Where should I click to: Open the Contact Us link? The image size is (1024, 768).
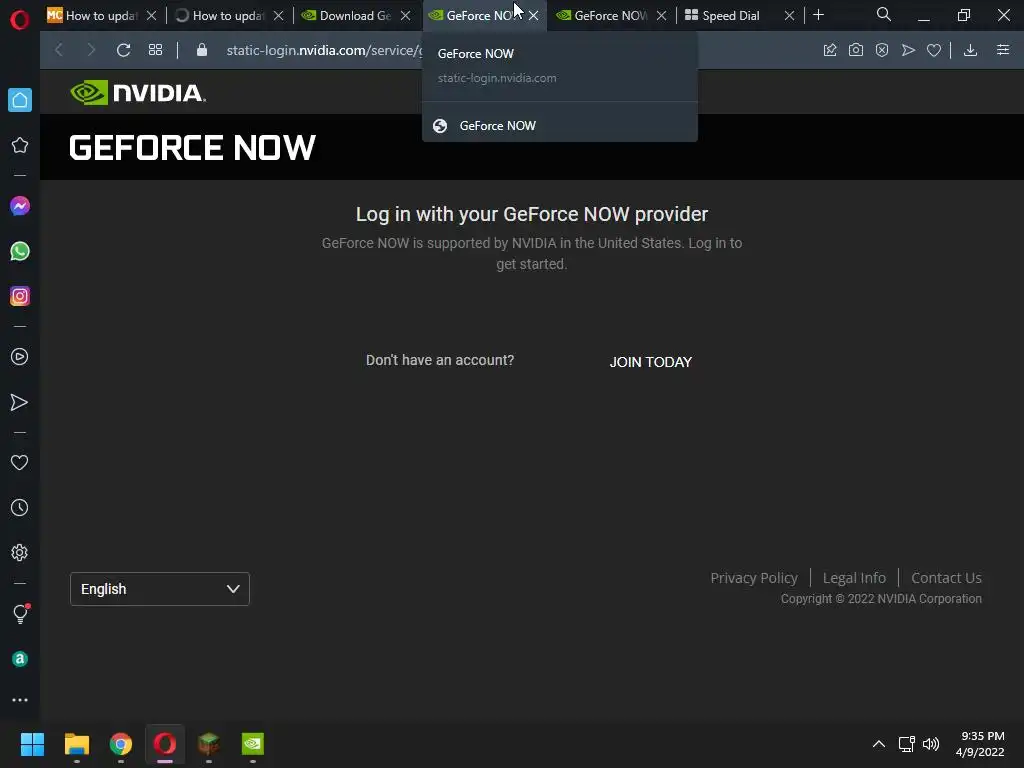(x=946, y=578)
